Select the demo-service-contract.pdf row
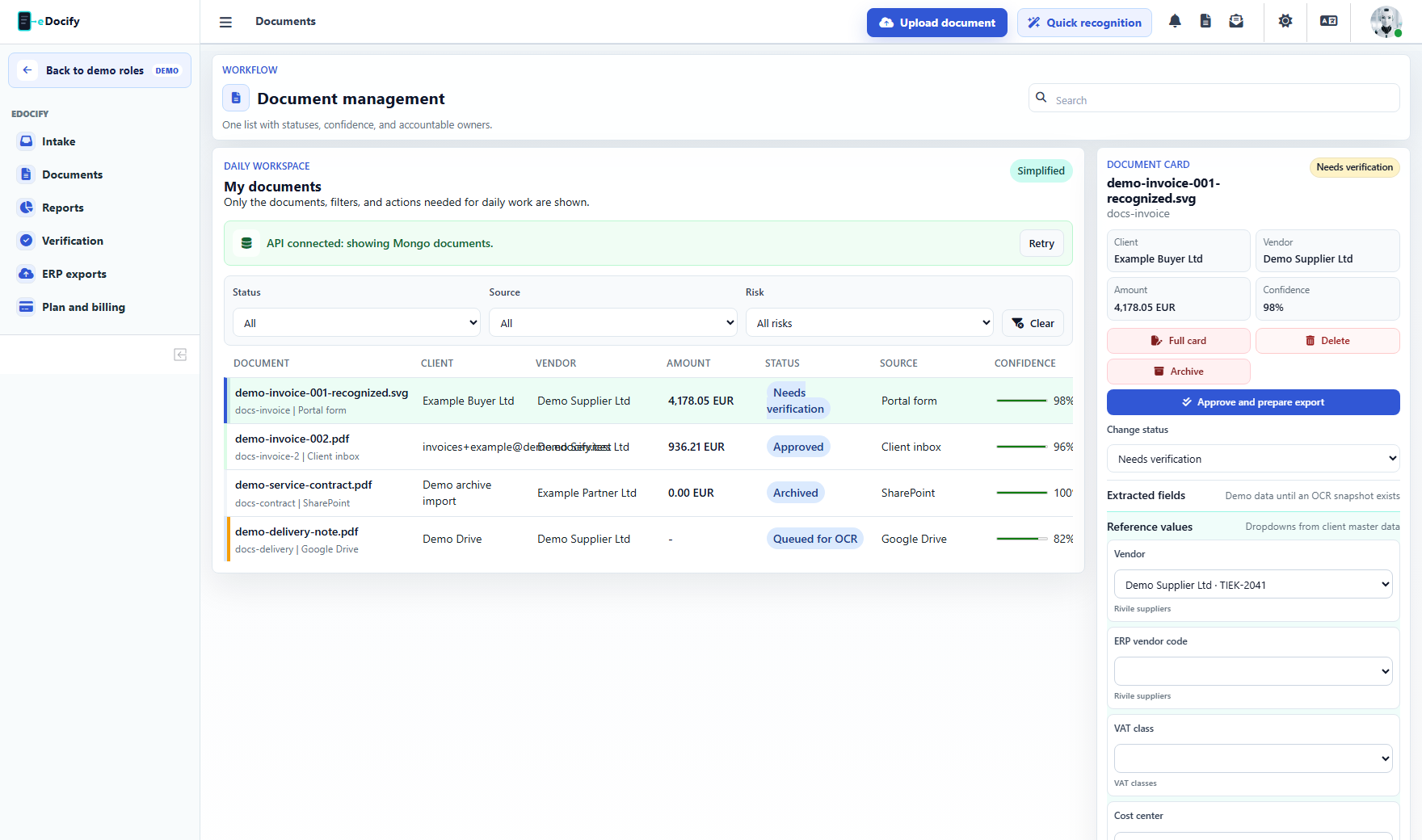1422x840 pixels. [649, 493]
